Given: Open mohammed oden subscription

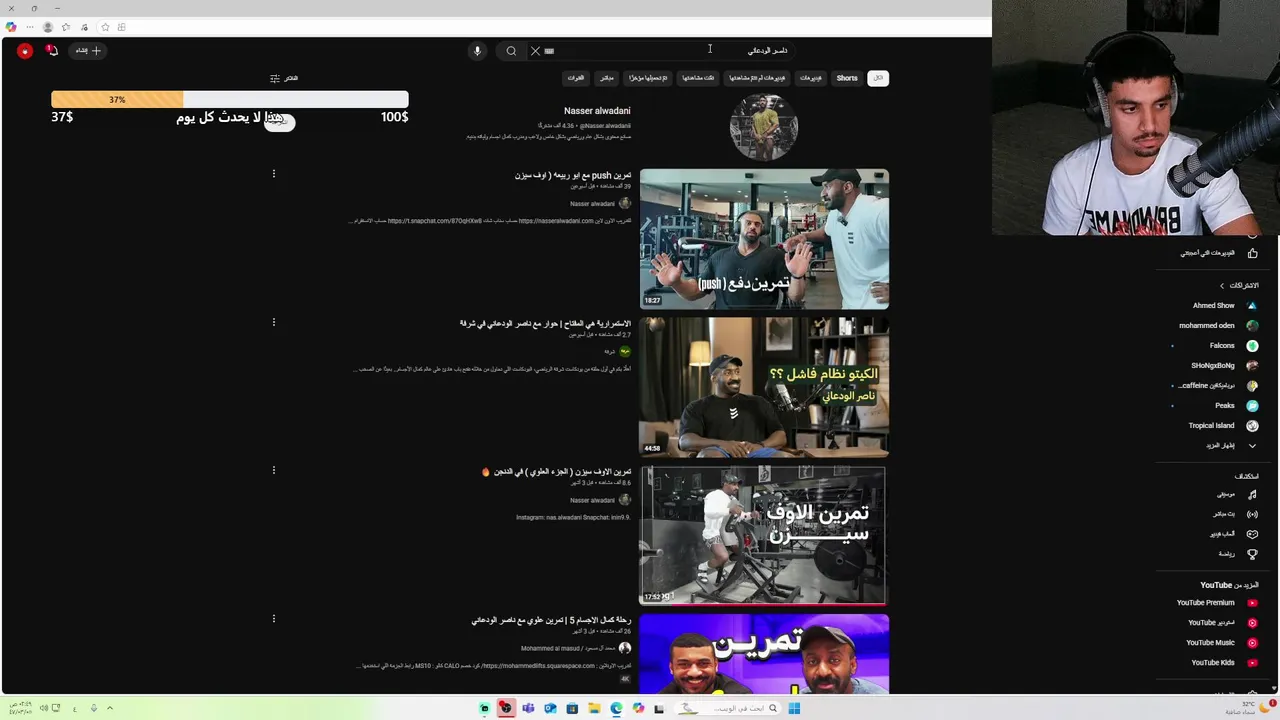Looking at the screenshot, I should 1218,326.
